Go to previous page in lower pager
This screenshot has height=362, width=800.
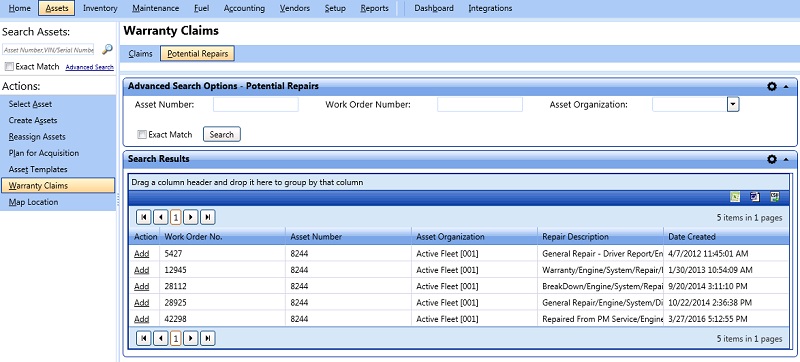click(x=161, y=339)
